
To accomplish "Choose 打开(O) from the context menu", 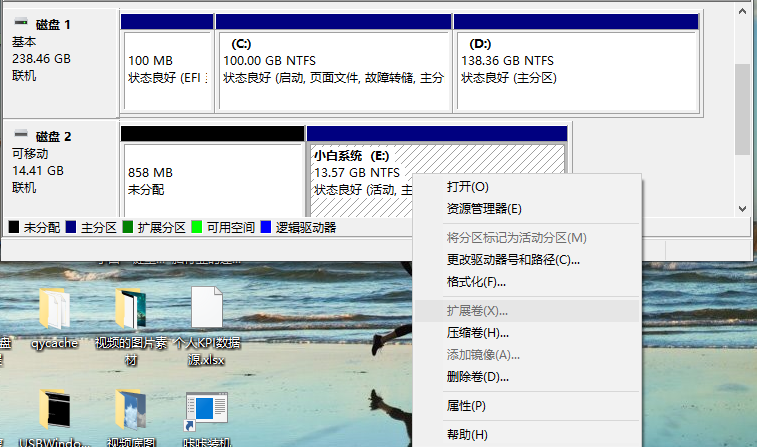I will point(467,187).
